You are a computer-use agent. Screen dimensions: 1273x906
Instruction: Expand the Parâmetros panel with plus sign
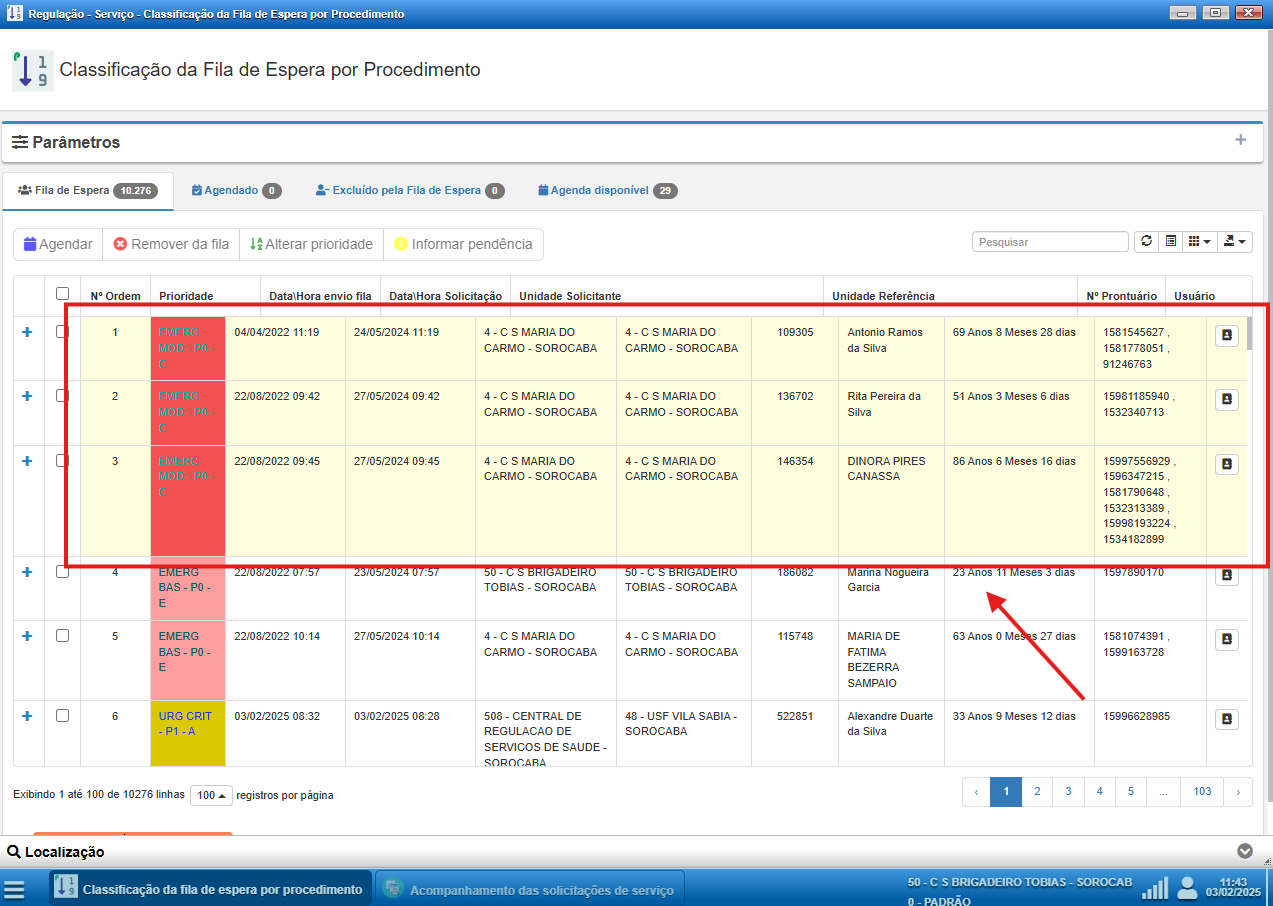click(1240, 140)
